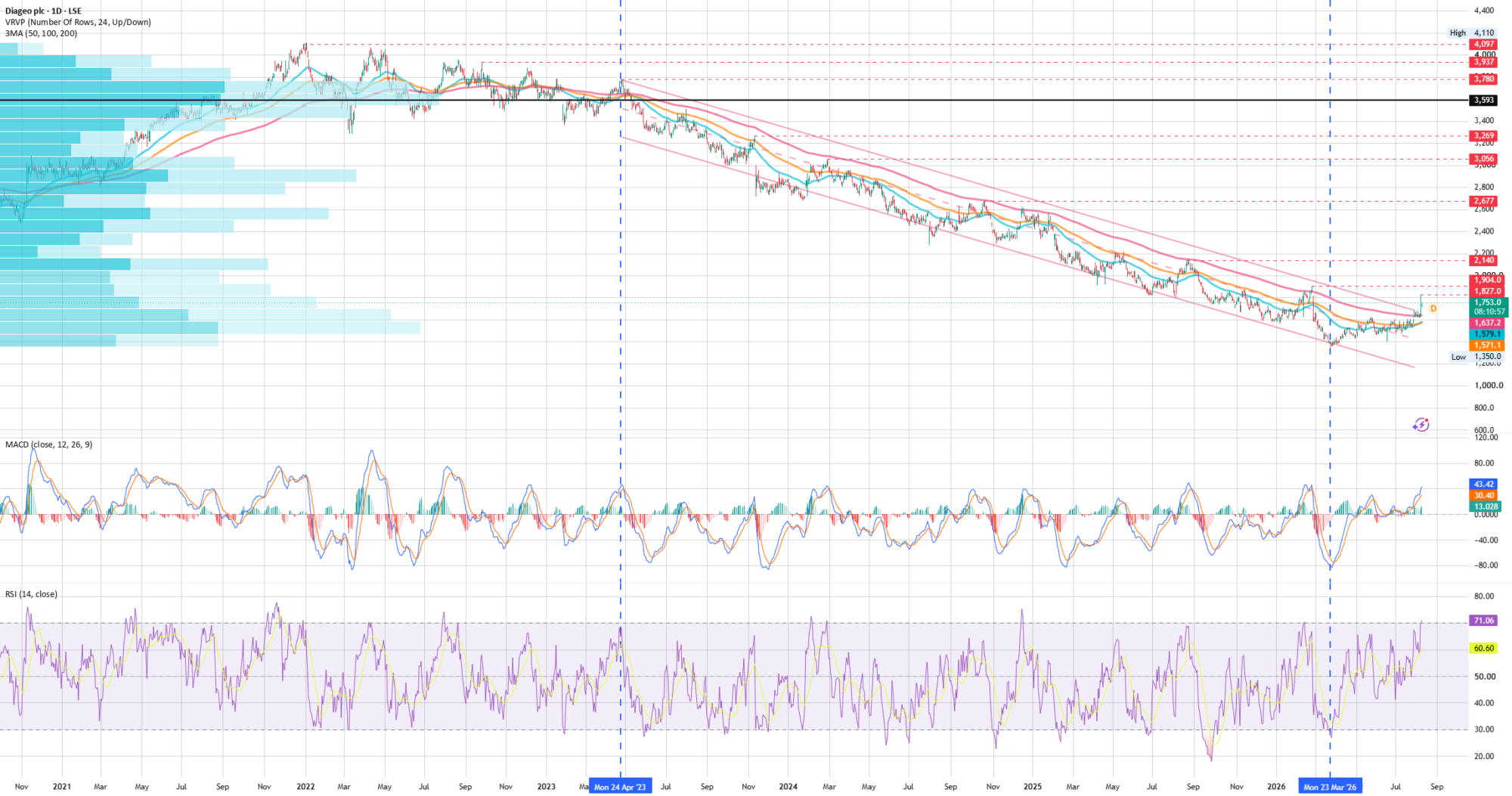This screenshot has width=1512, height=796.
Task: Select the MACD (close, 12, 26, 9) legend
Action: [x=48, y=444]
